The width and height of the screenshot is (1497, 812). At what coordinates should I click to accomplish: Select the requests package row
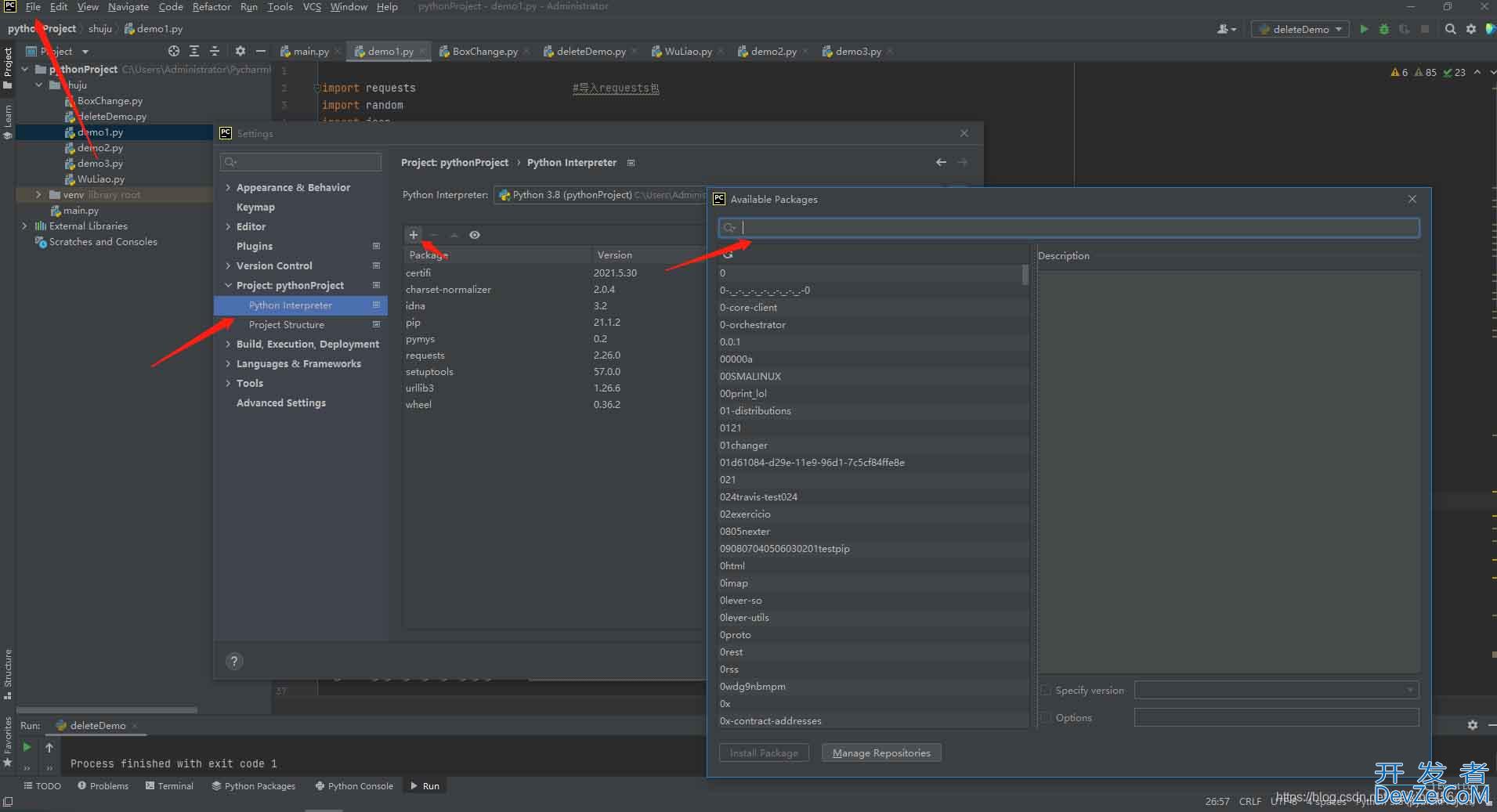click(x=554, y=355)
